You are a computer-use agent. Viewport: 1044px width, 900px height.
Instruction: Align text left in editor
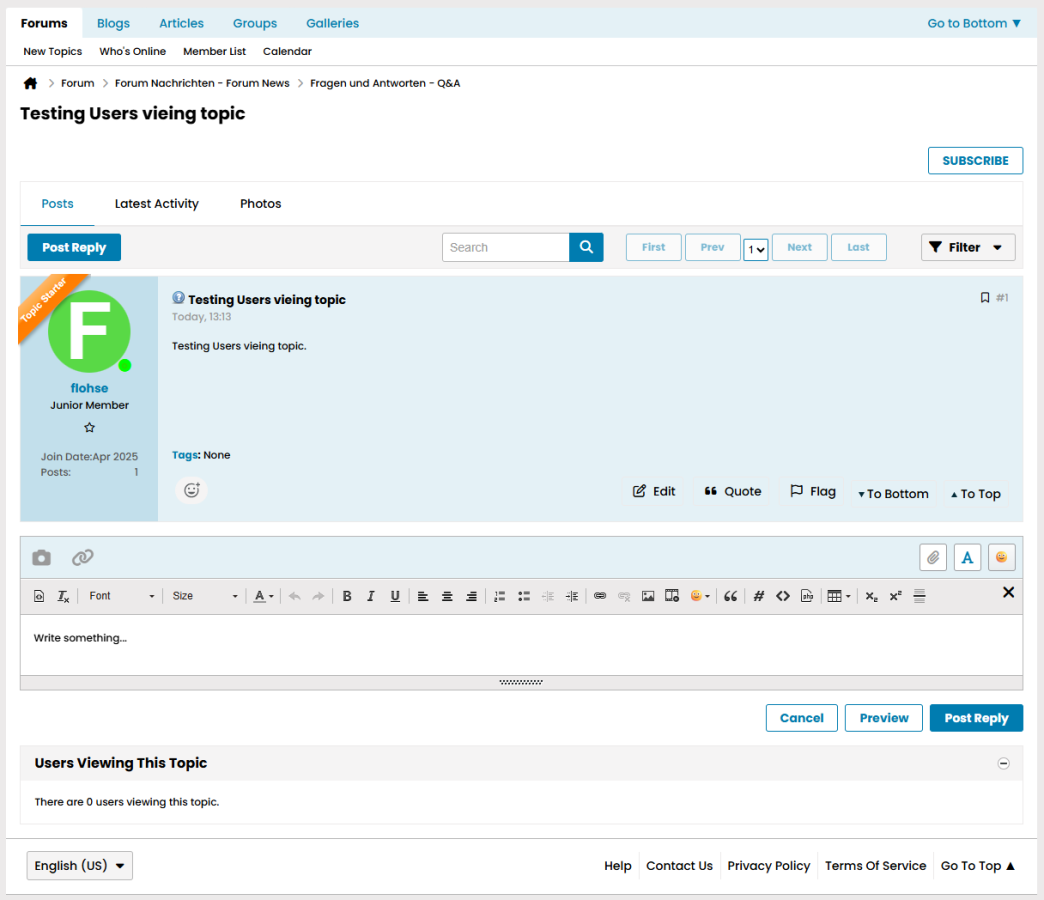coord(423,596)
